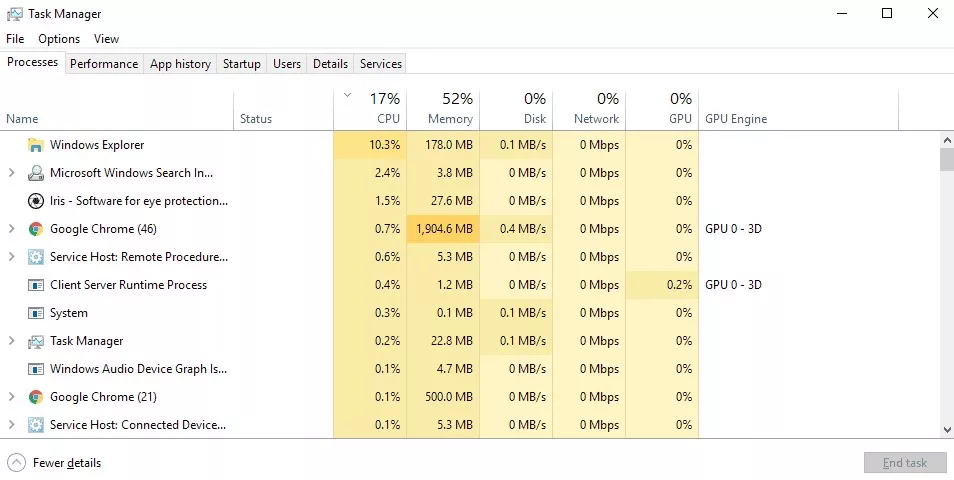Sort by the Network column header
The image size is (954, 480).
[x=589, y=110]
